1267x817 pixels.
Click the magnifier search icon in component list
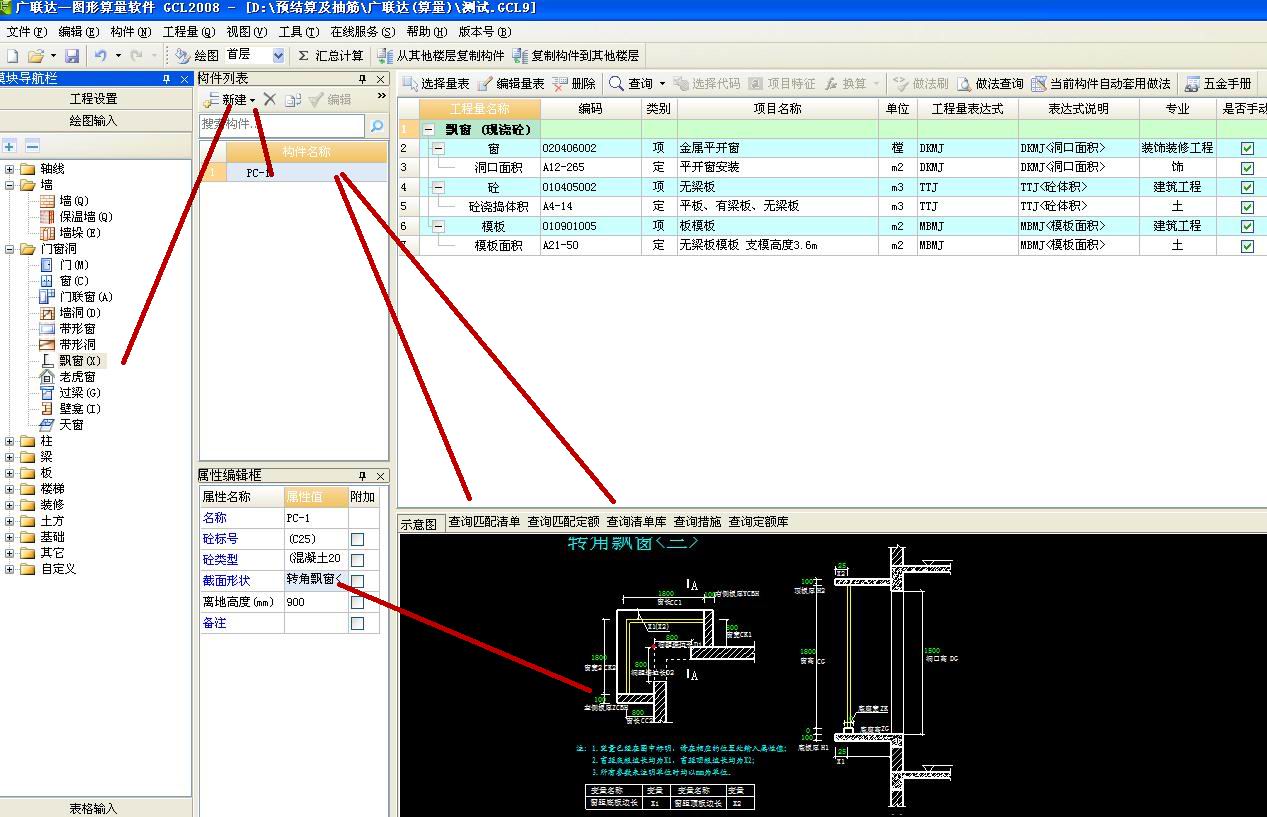pyautogui.click(x=377, y=126)
